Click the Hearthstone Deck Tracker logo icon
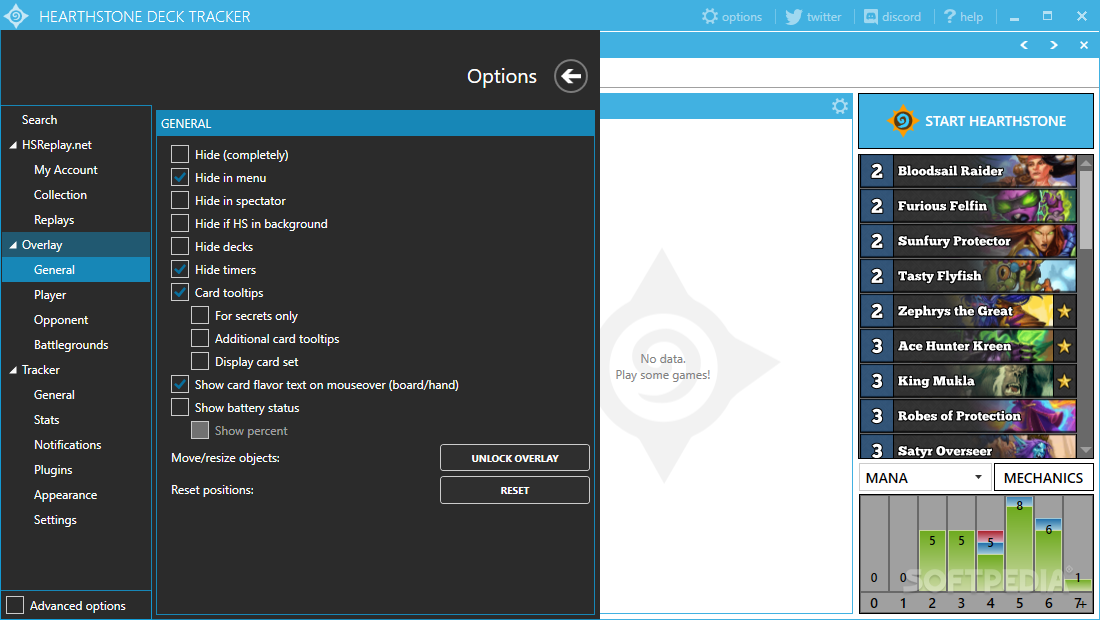Viewport: 1100px width, 620px height. (16, 16)
